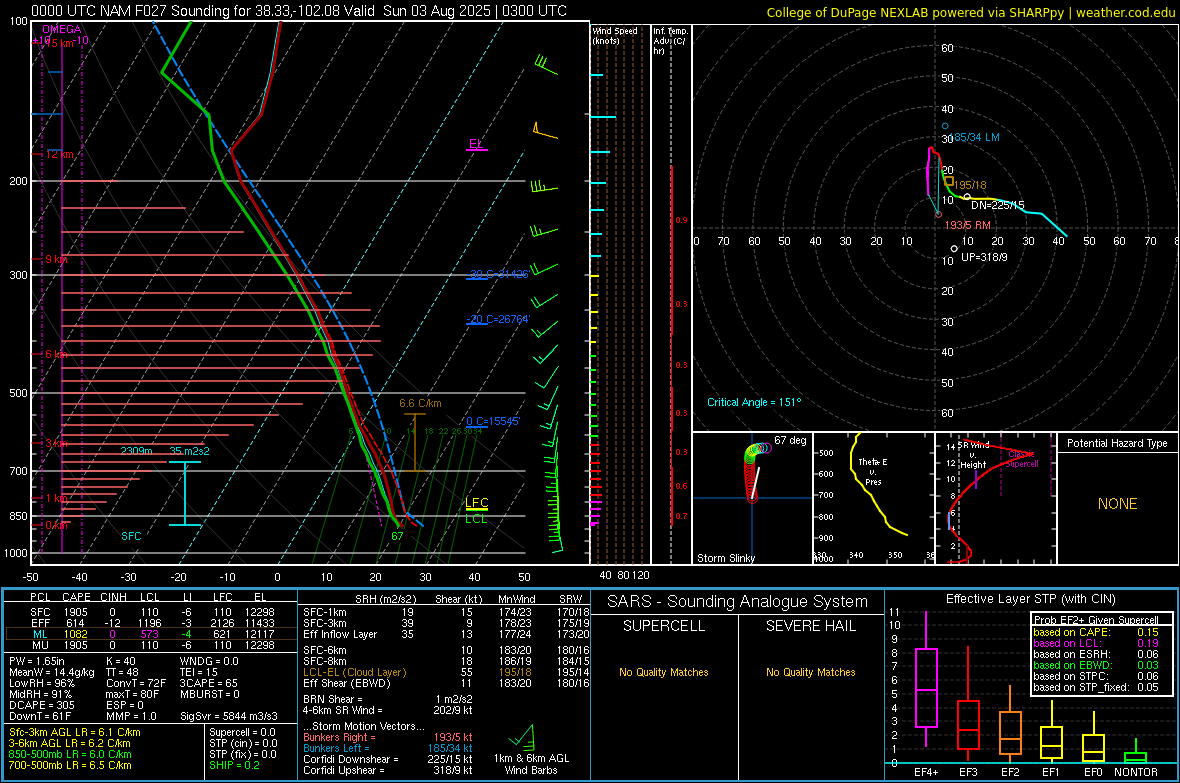Click the 'SigSvr = 5844 m3/s3' value
1180x783 pixels.
click(229, 716)
